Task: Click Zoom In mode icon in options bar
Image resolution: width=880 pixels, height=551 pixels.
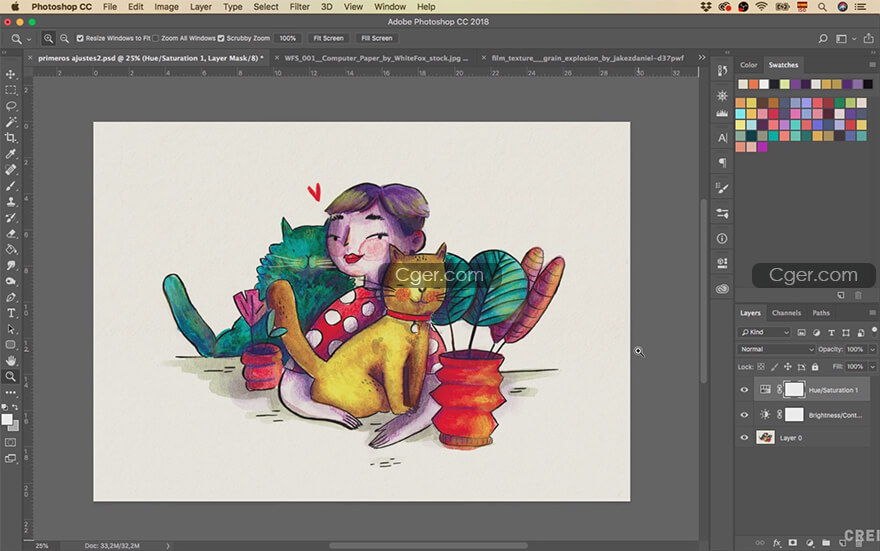Action: [x=49, y=39]
